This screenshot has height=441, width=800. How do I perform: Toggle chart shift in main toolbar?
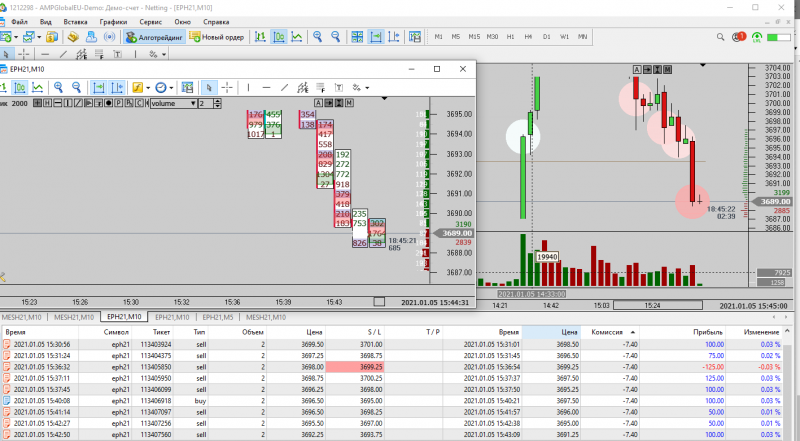coord(393,37)
